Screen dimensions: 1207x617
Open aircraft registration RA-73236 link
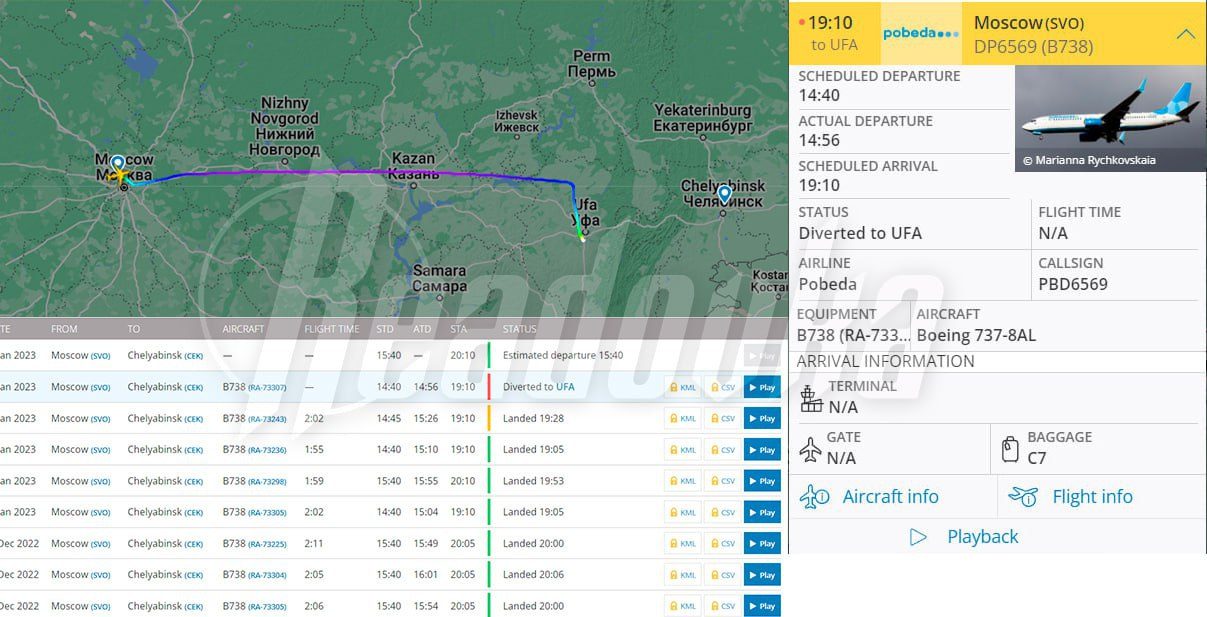(x=267, y=450)
